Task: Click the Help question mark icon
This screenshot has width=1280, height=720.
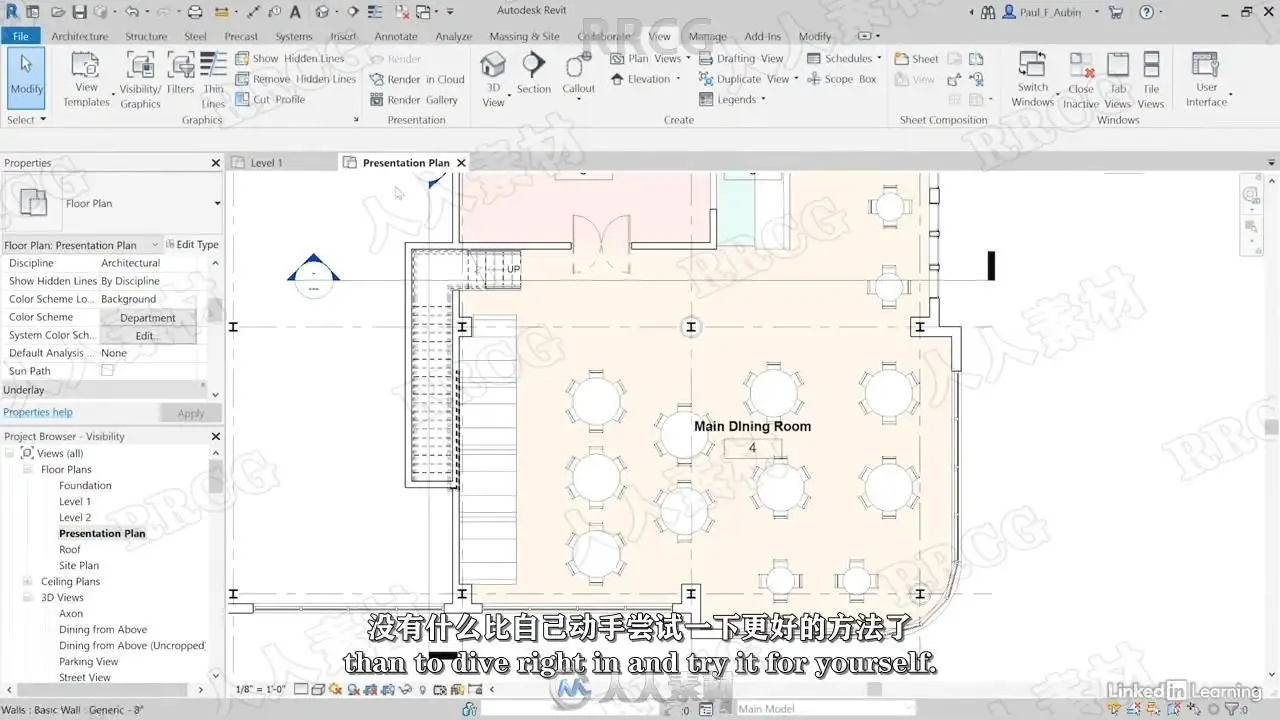Action: [1146, 12]
